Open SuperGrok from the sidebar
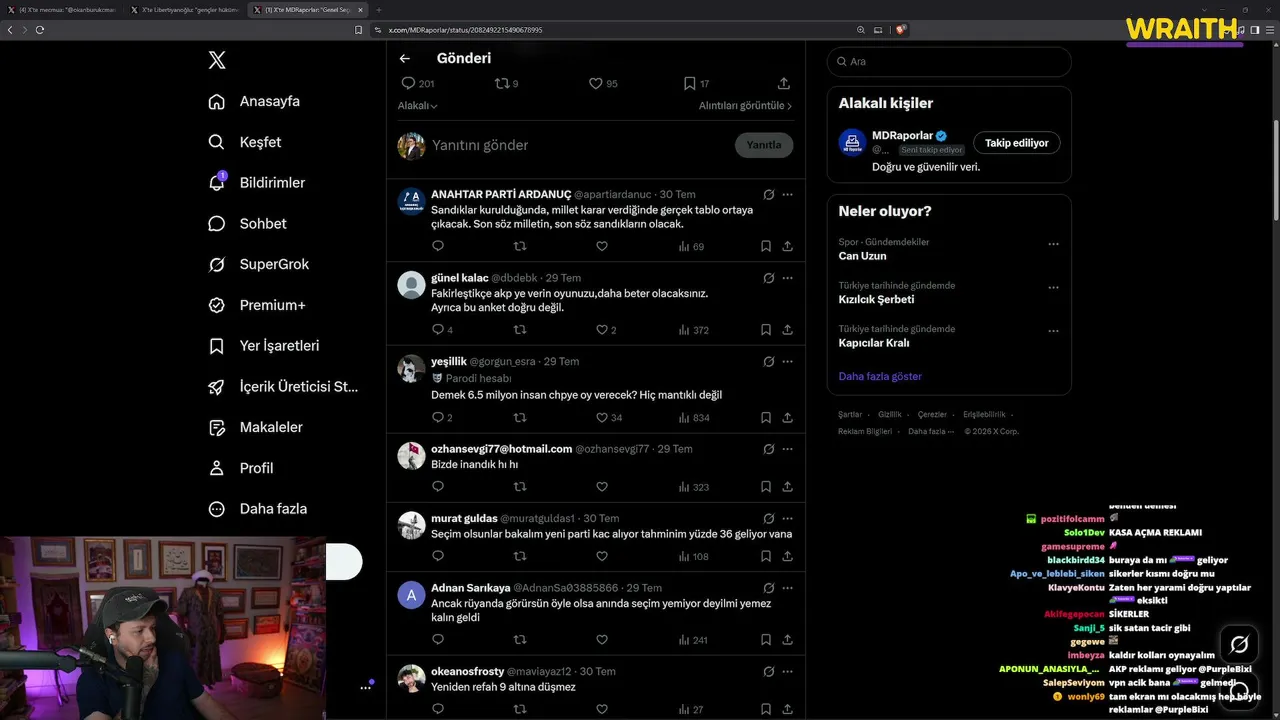 point(259,264)
